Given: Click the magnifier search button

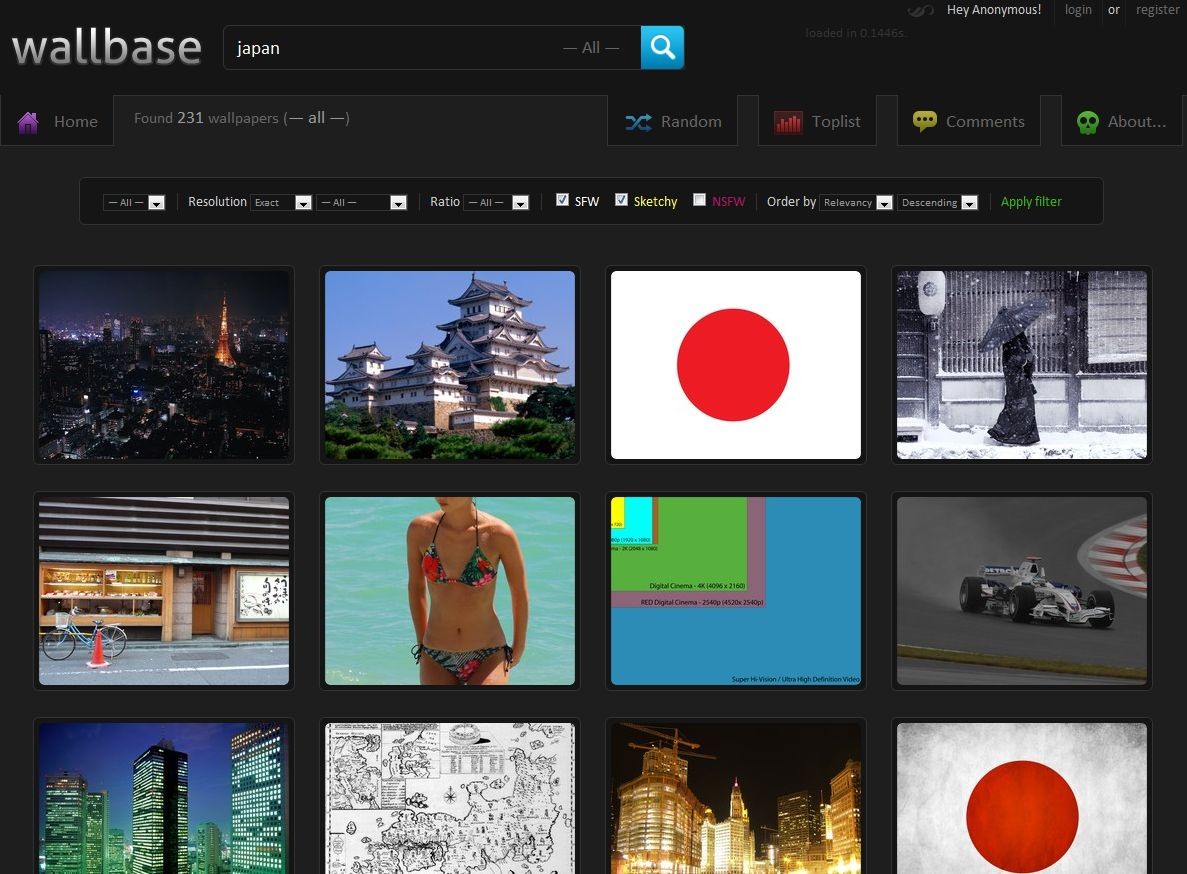Looking at the screenshot, I should pos(662,48).
